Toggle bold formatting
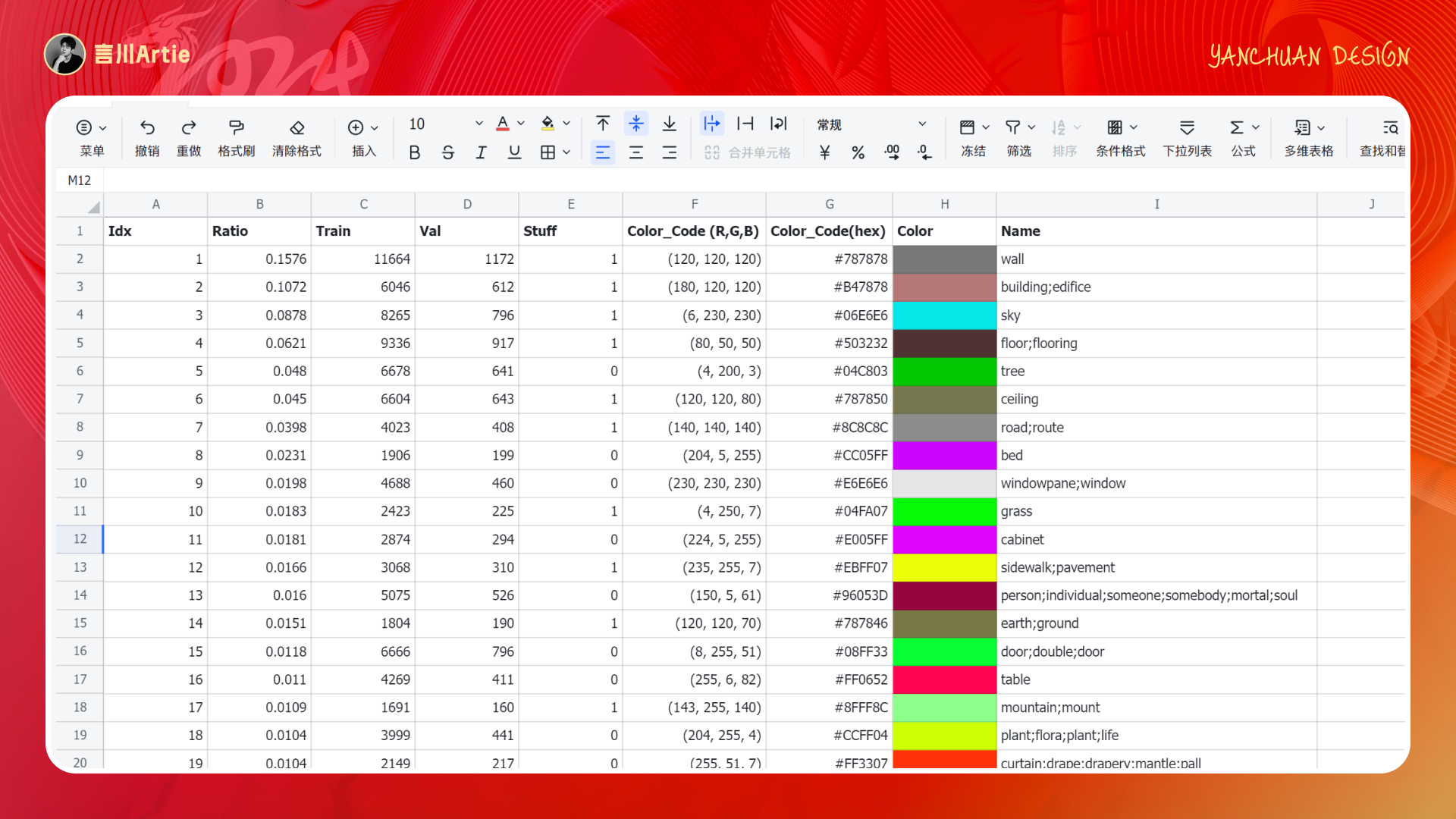This screenshot has height=819, width=1456. coord(414,152)
